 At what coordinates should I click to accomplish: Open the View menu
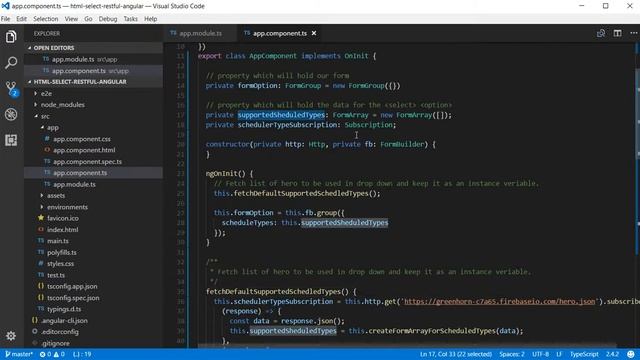71,19
